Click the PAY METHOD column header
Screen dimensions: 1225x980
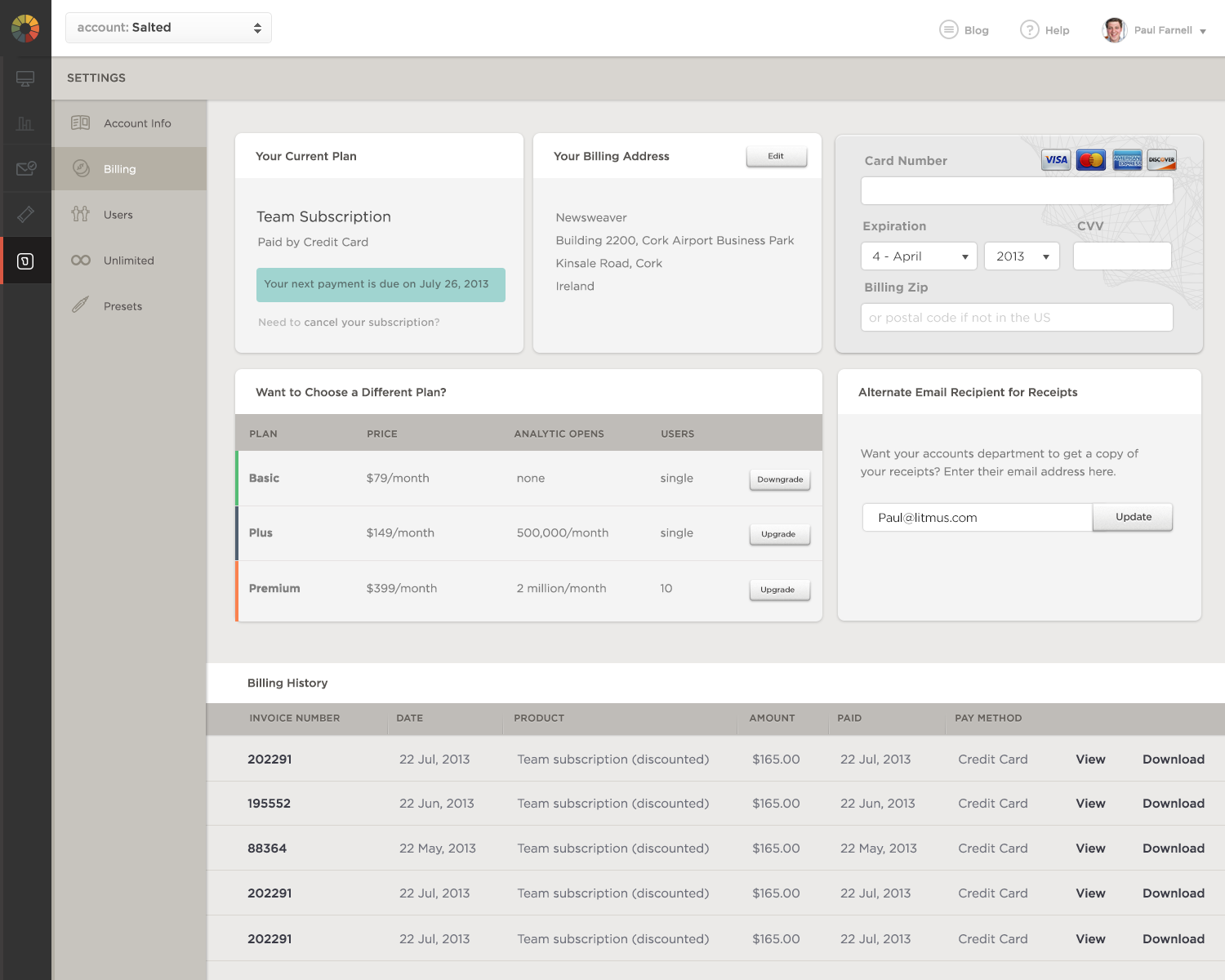tap(988, 719)
